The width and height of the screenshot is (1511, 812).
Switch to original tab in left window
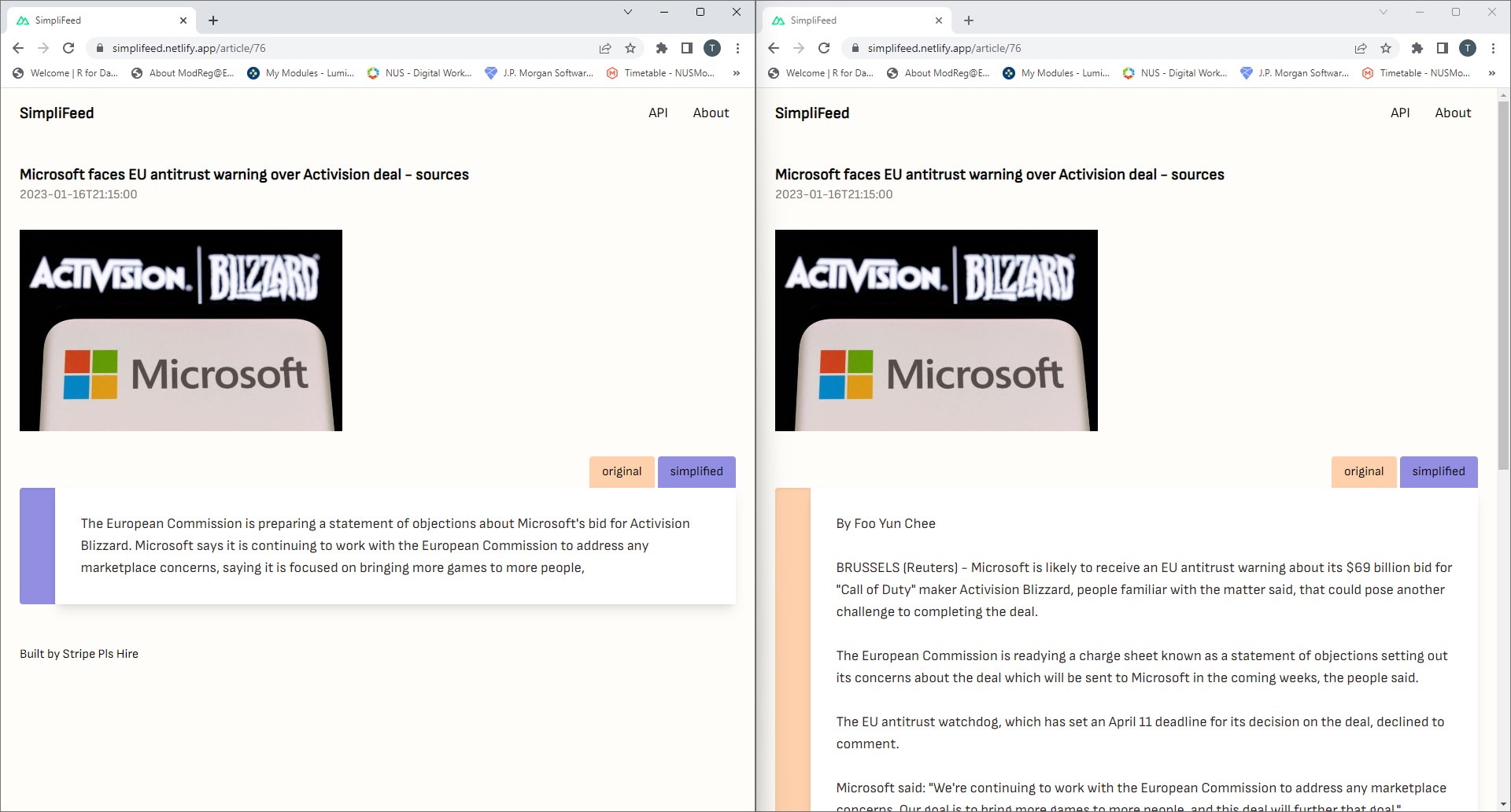point(622,471)
